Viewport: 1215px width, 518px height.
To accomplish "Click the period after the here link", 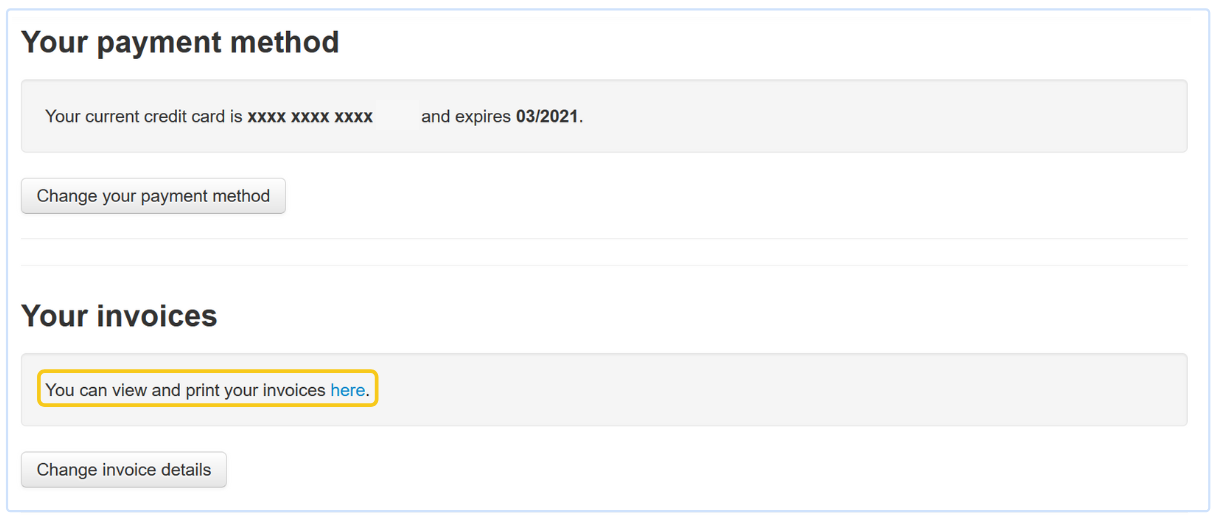I will tap(368, 391).
